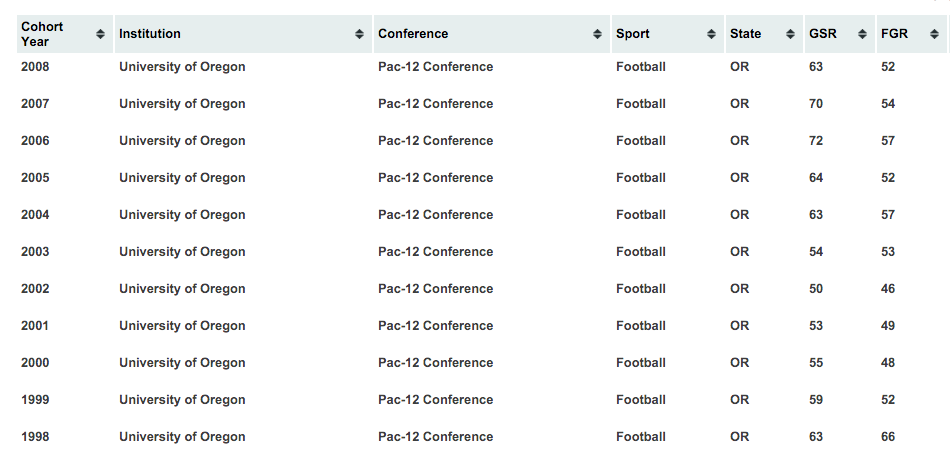Select Pac-12 Conference in 2001 row
This screenshot has height=471, width=950.
[x=436, y=326]
